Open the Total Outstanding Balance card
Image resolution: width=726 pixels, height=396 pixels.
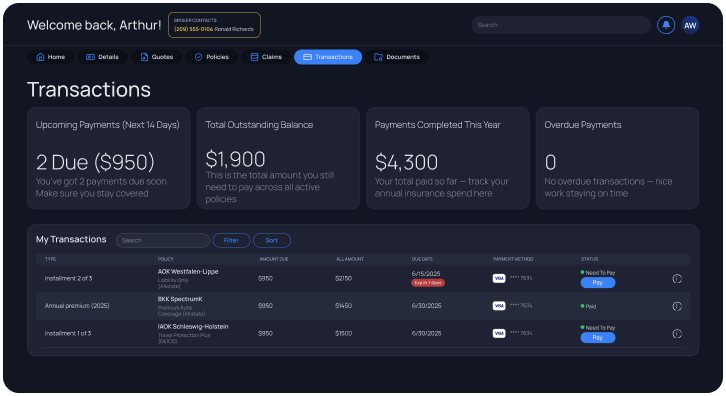(x=278, y=158)
